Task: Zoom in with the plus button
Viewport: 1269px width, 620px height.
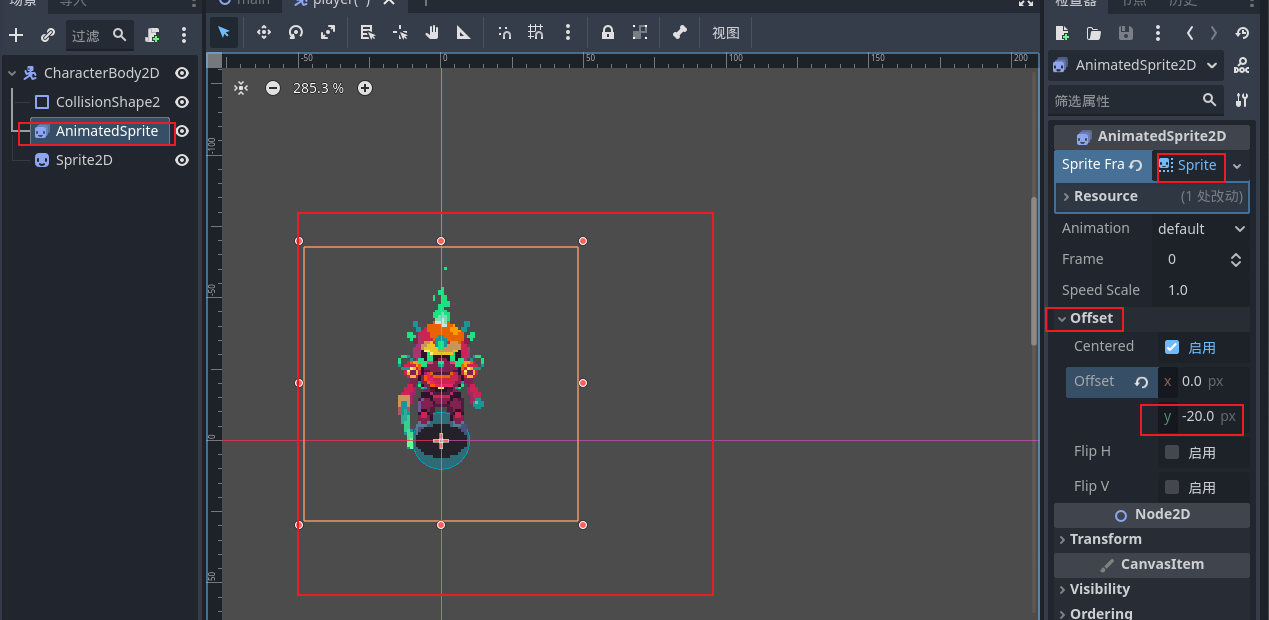Action: pos(365,88)
